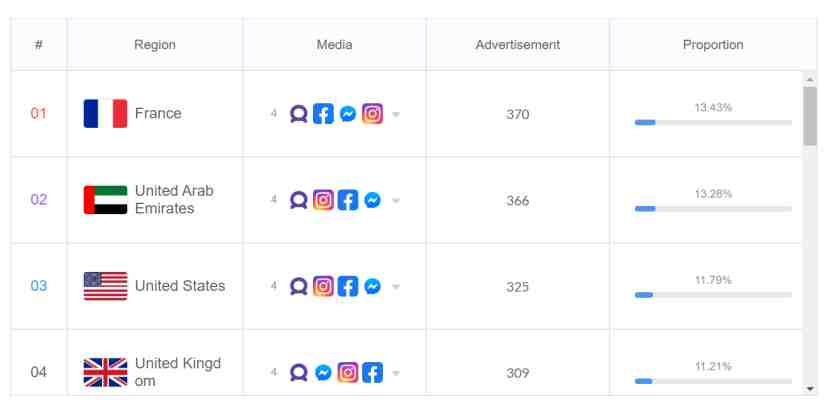Click the Instagram icon in France row
The width and height of the screenshot is (831, 409).
coord(373,114)
